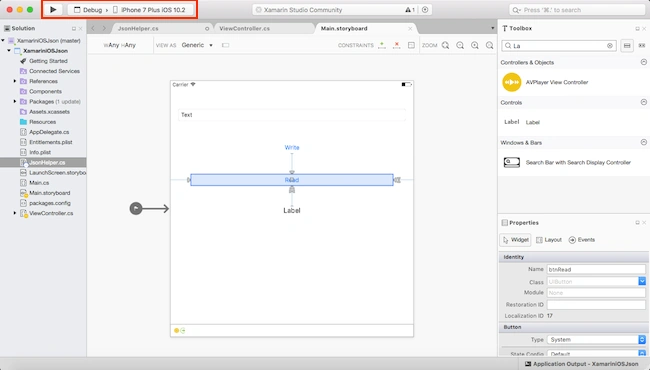Click the Name field containing btnRead
Screen dimensions: 650x370
coord(596,269)
